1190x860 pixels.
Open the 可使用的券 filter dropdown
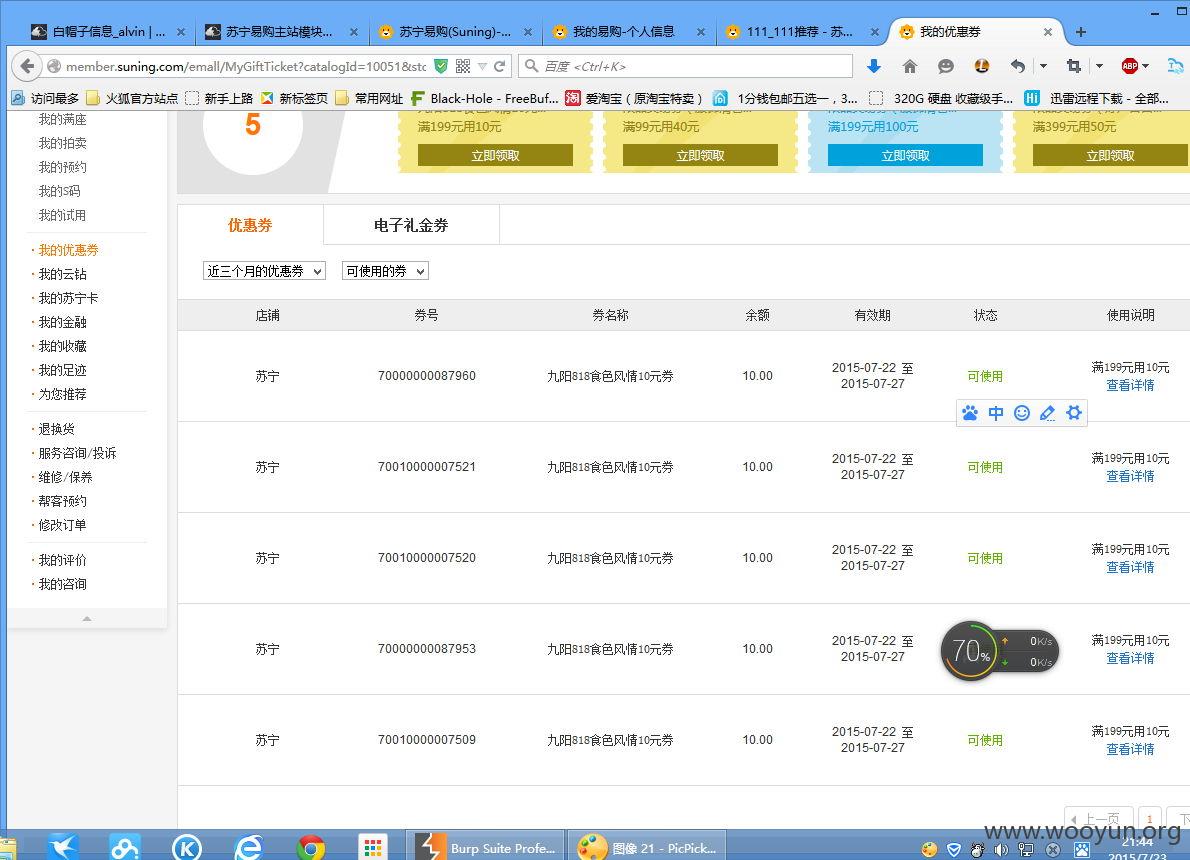click(x=385, y=271)
